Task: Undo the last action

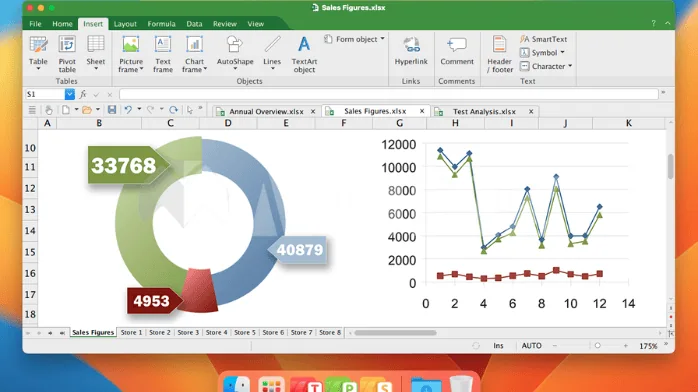Action: pyautogui.click(x=128, y=109)
